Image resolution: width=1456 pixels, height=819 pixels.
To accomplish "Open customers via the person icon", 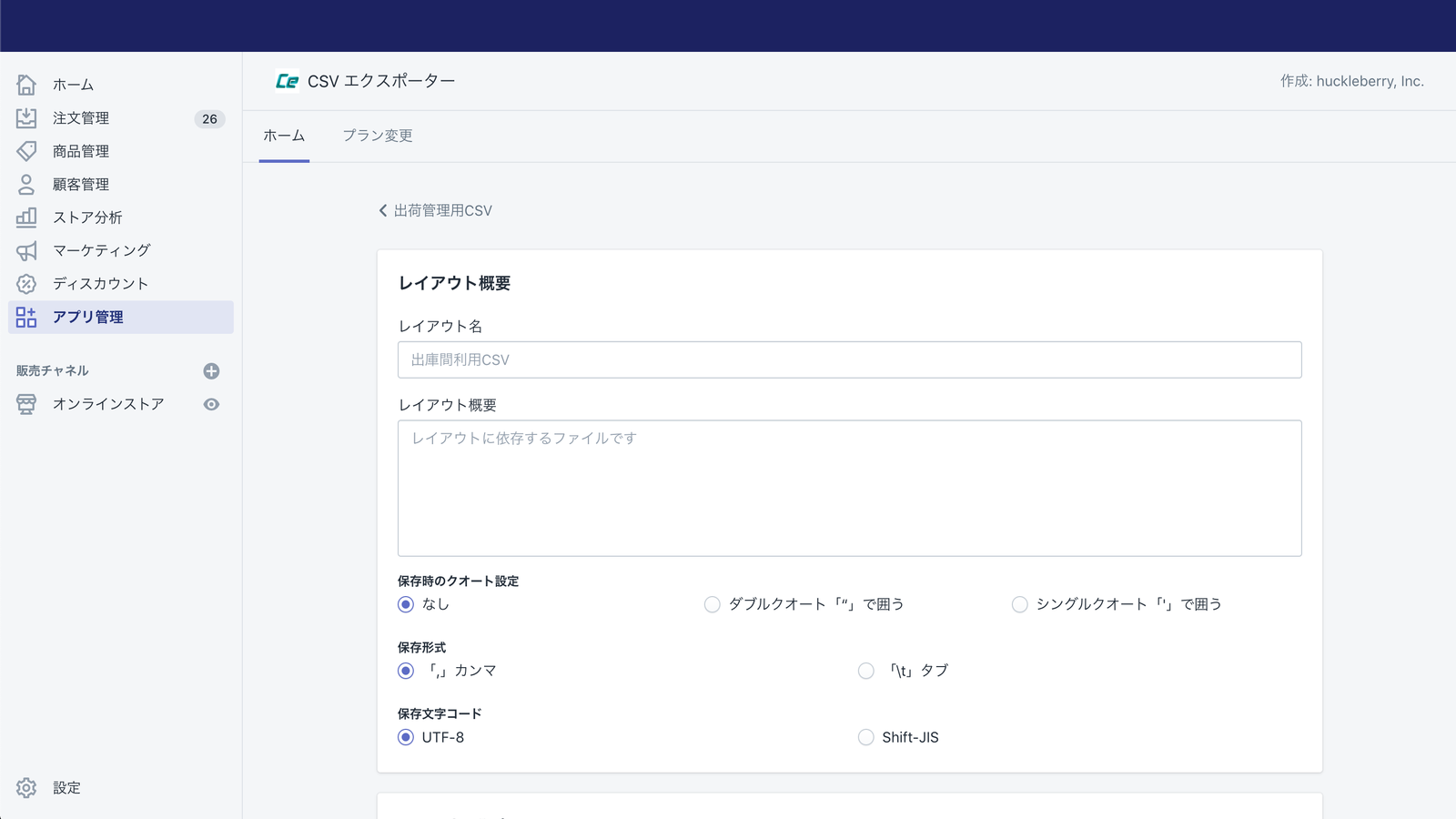I will coord(26,185).
